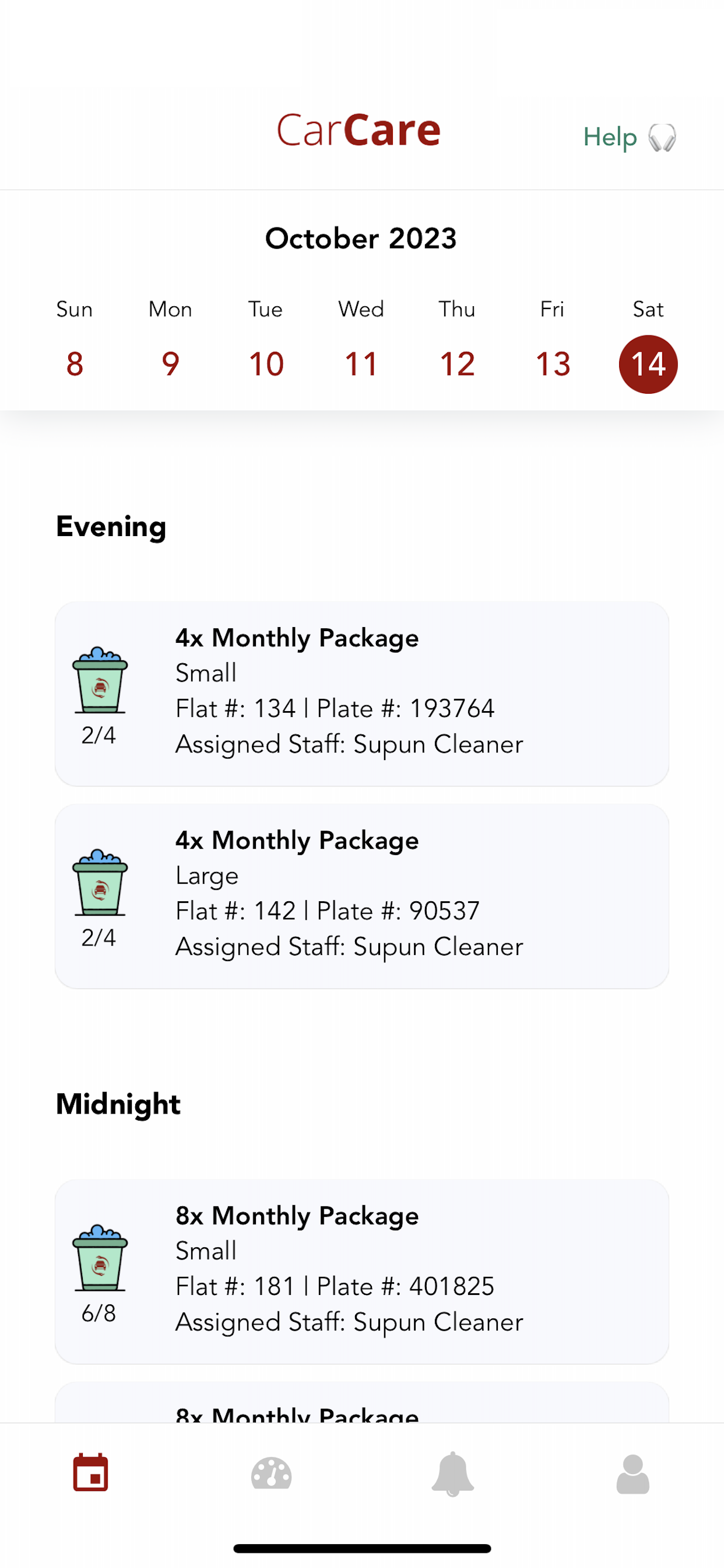Image resolution: width=724 pixels, height=1568 pixels.
Task: Tap wash bucket icon for Flat 181
Action: click(100, 1258)
